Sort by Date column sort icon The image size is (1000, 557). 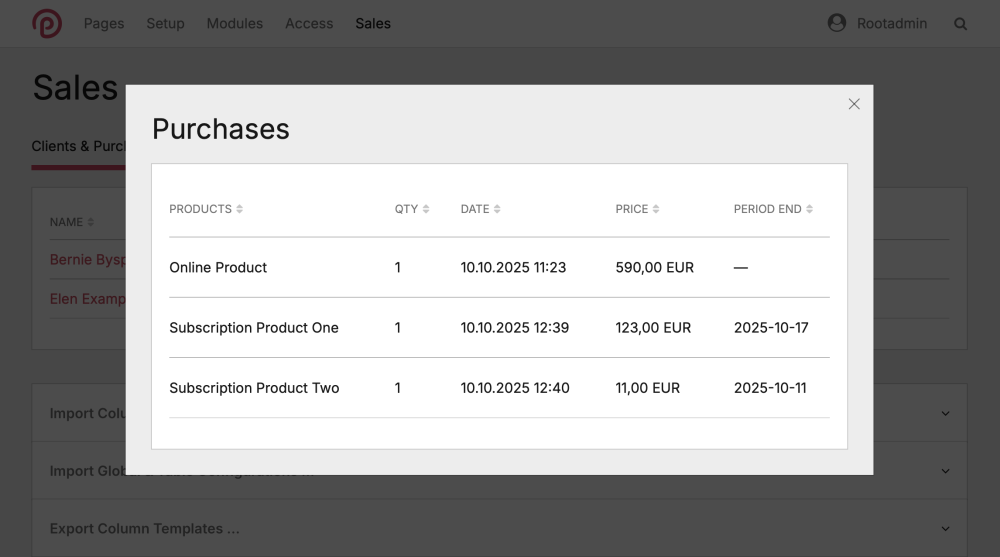[x=497, y=209]
